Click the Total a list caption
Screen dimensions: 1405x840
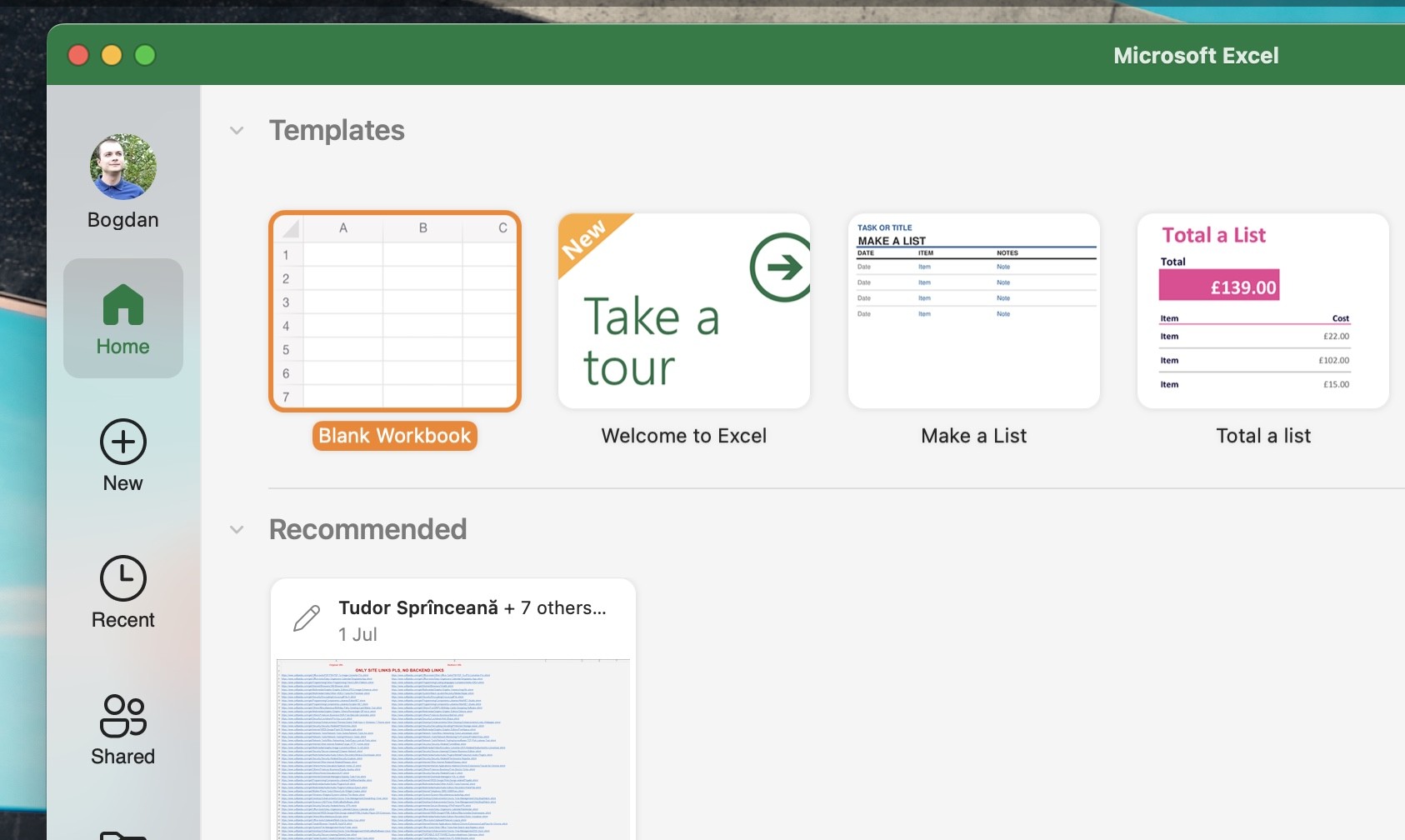1263,436
